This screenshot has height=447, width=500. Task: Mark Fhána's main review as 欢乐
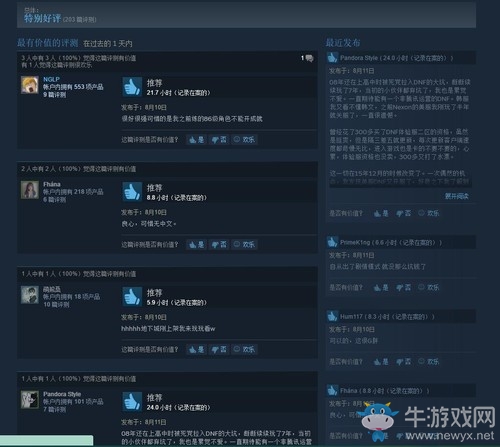(244, 245)
